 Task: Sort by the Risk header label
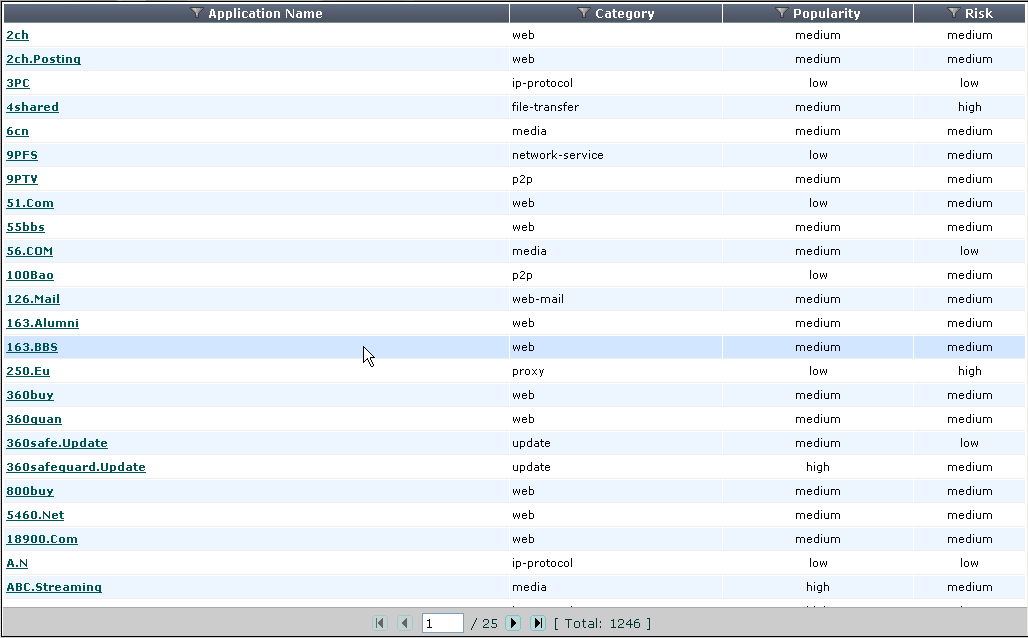coord(979,13)
